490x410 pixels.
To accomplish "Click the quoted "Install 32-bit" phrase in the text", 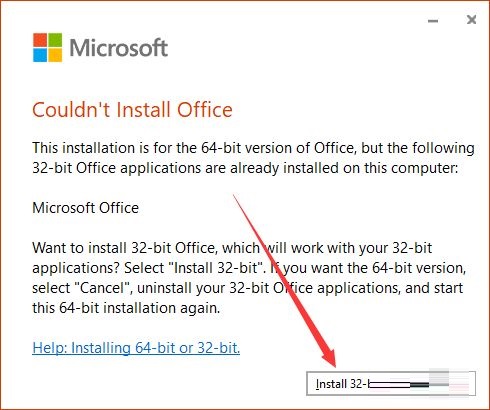I will [216, 268].
